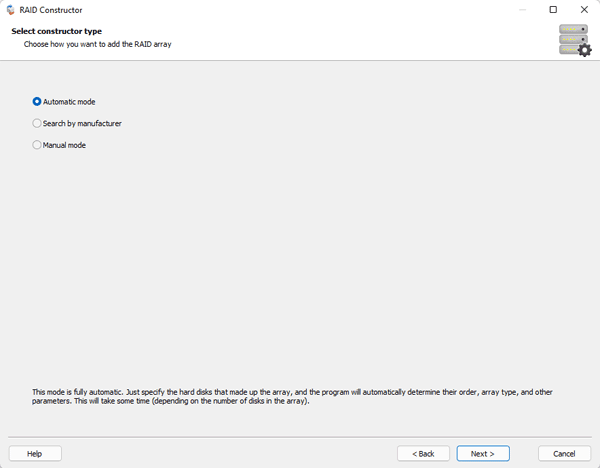Screen dimensions: 600x468
Task: Cancel the RAID Constructor wizard
Action: pos(564,453)
